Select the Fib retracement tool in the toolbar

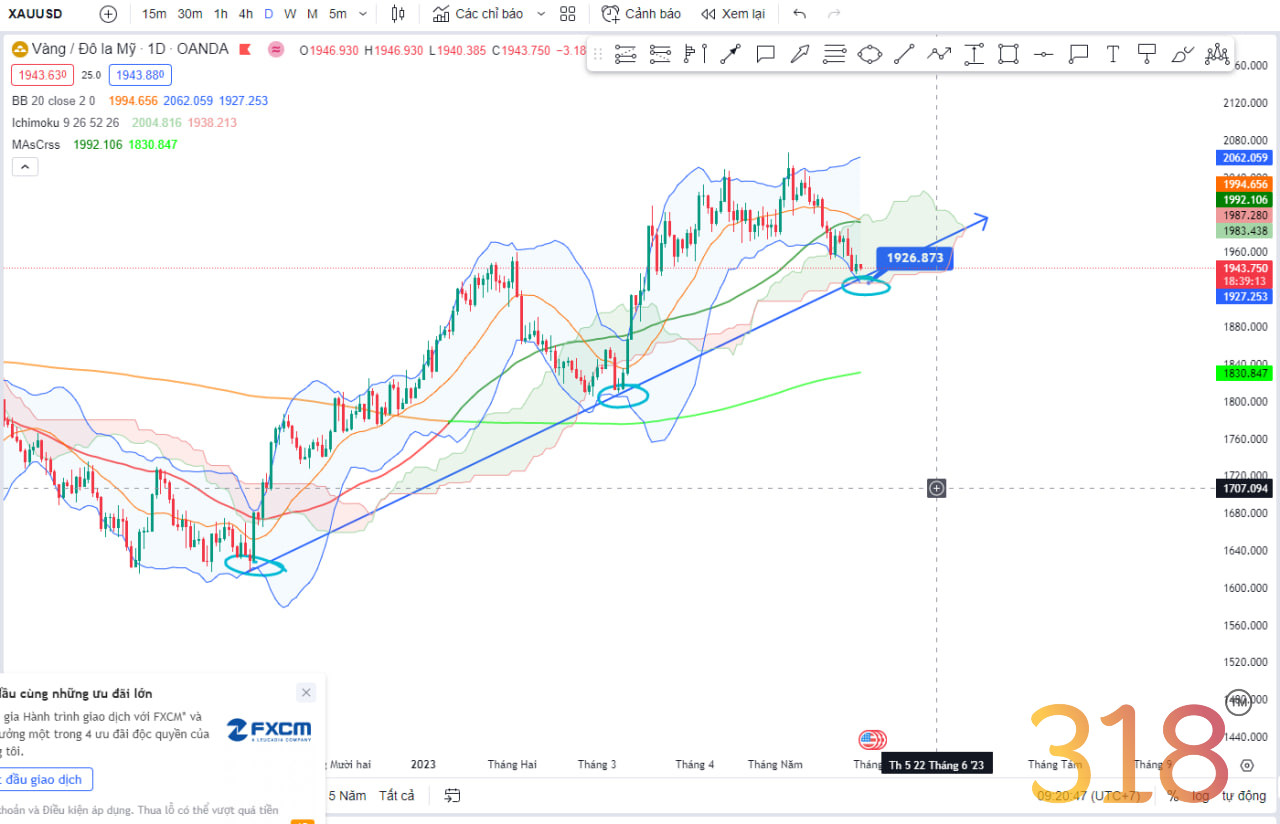pos(626,54)
